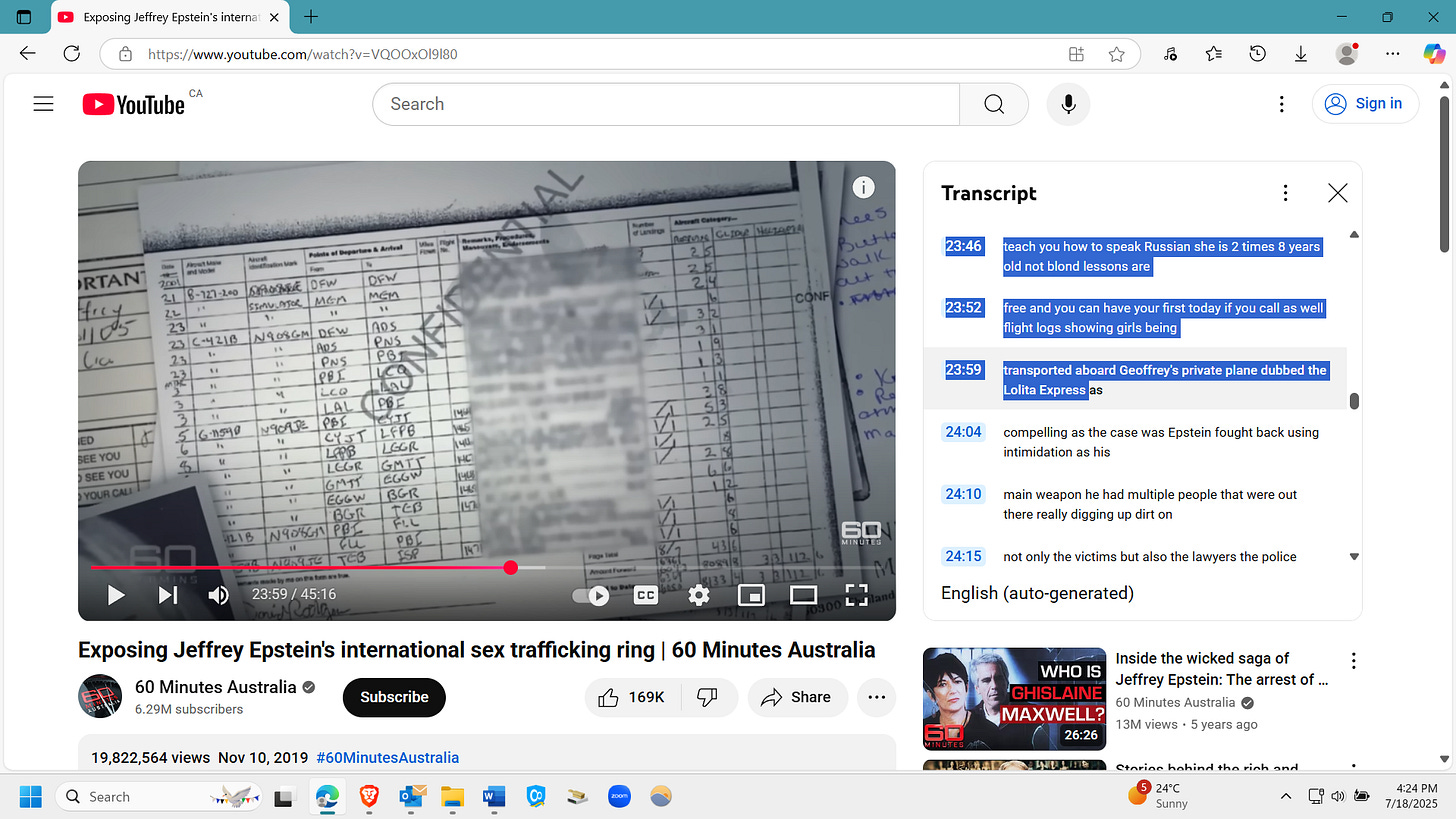Add page to favorites star

(x=1116, y=54)
